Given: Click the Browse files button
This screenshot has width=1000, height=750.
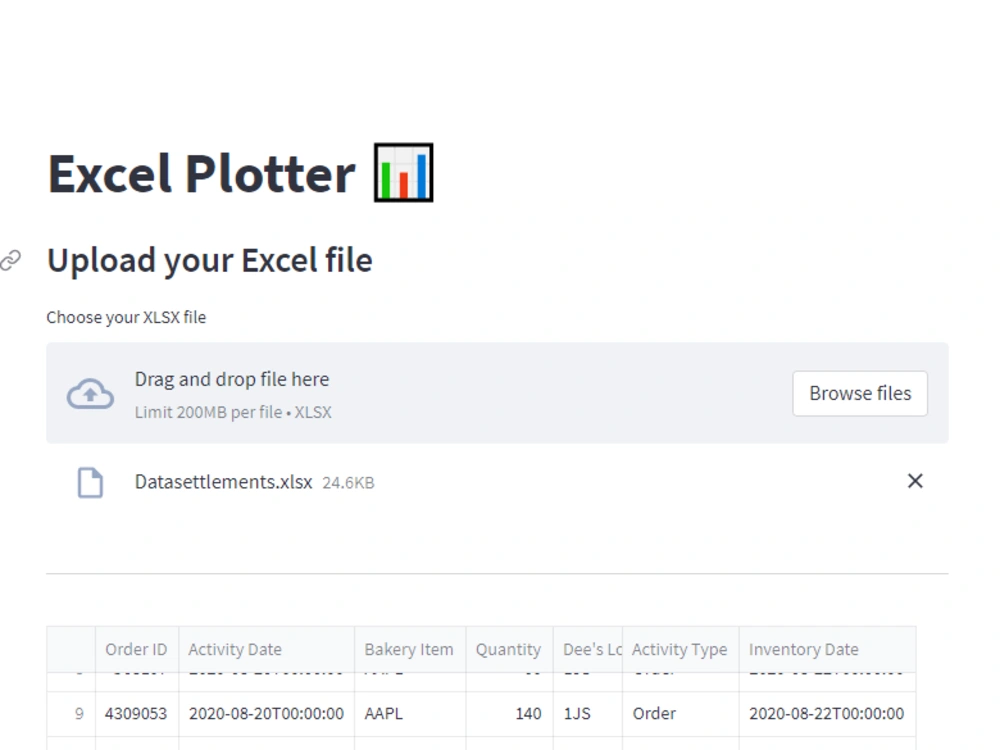Looking at the screenshot, I should pyautogui.click(x=859, y=393).
